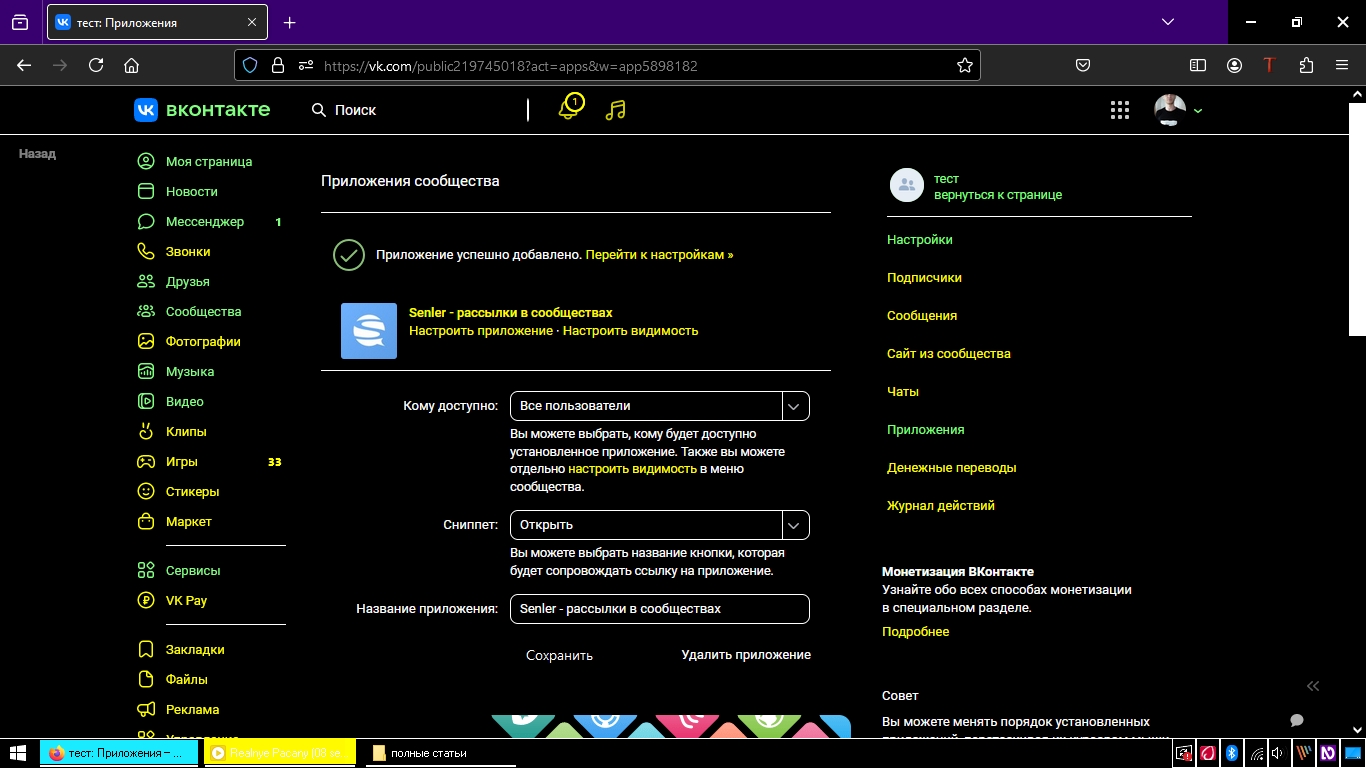Screen dimensions: 1366x768
Task: Click the Маркет bag icon
Action: [x=146, y=521]
